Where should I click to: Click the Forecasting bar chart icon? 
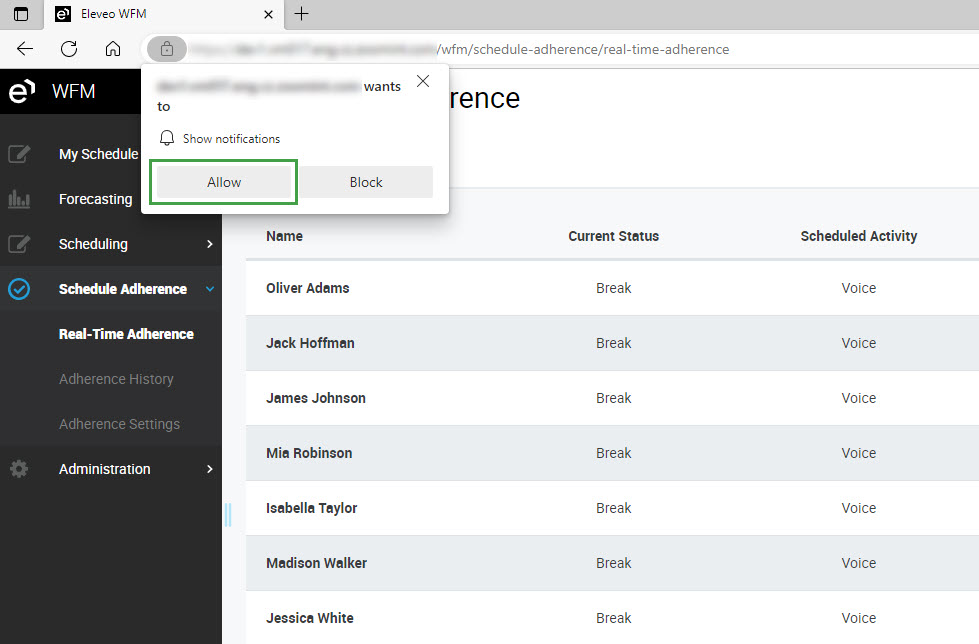pos(19,199)
